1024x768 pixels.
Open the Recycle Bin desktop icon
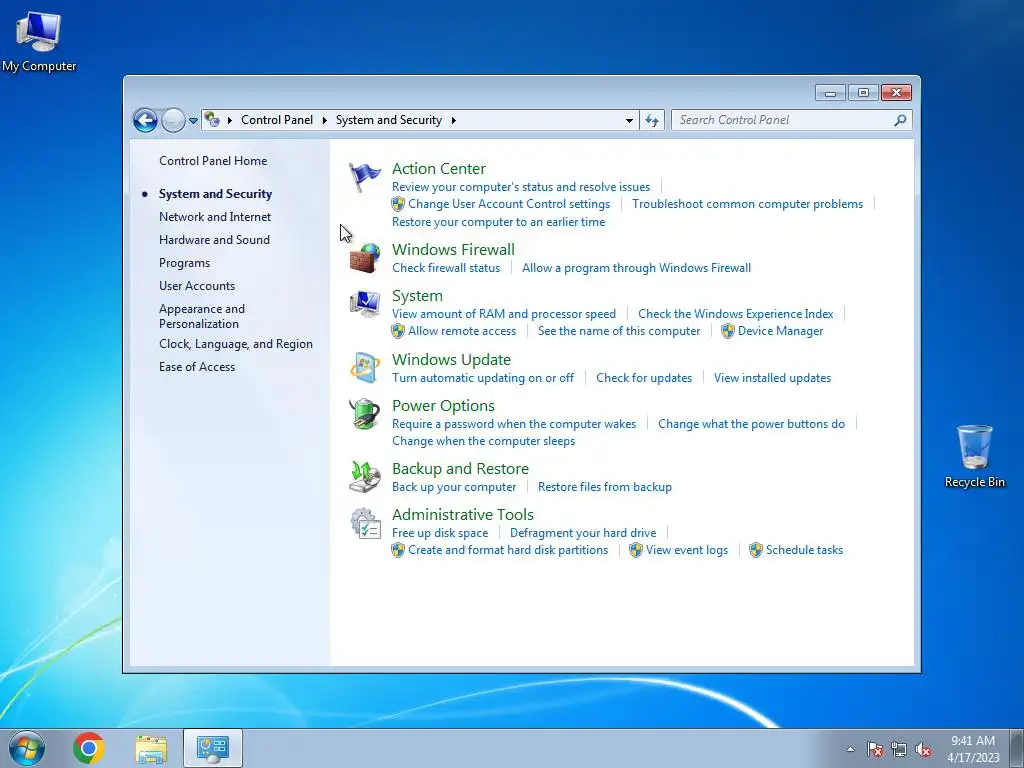pyautogui.click(x=974, y=456)
